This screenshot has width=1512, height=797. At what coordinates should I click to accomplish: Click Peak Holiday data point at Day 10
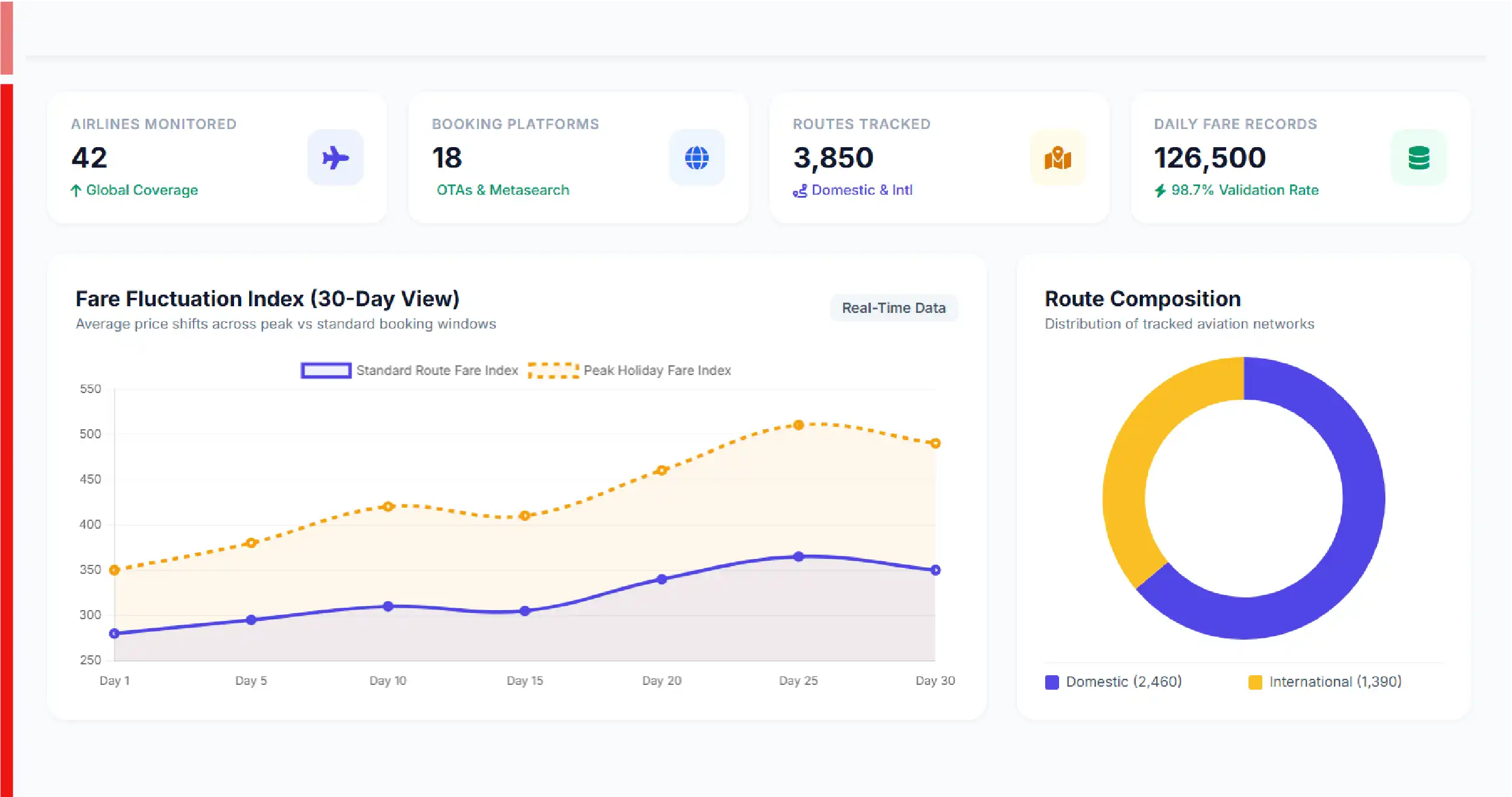(388, 506)
